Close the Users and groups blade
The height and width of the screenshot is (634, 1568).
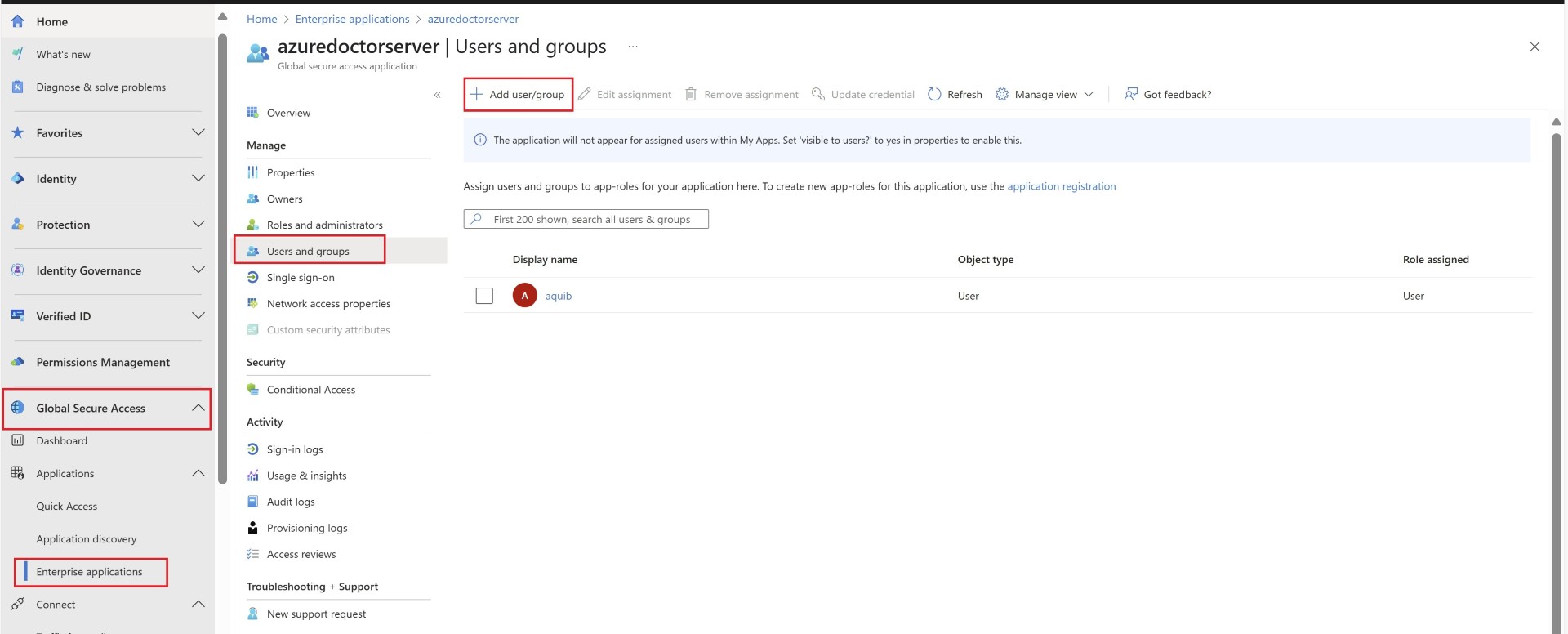pos(1535,47)
